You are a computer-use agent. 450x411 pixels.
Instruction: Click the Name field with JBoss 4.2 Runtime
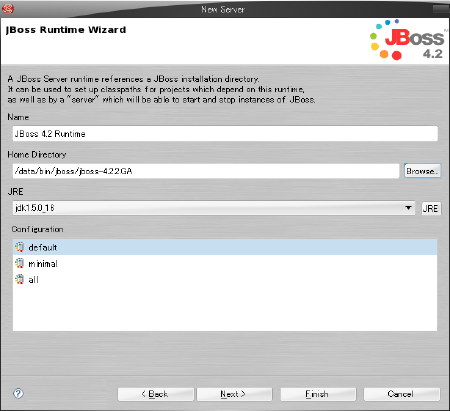(x=225, y=134)
